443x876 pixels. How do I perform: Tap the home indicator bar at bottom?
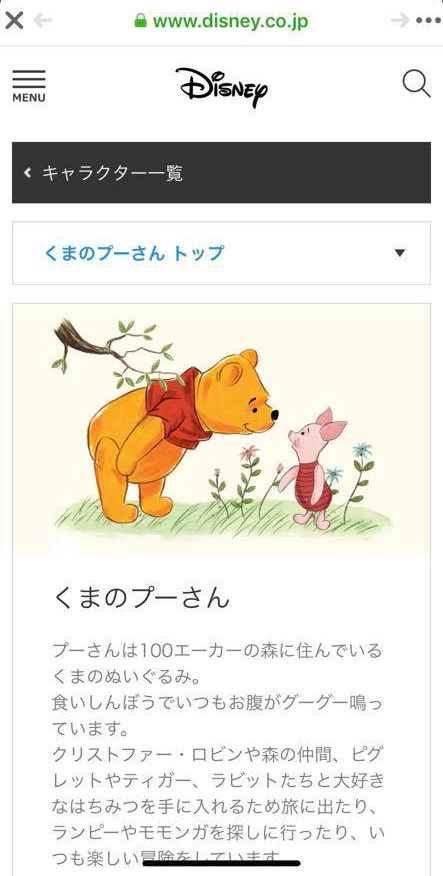tap(222, 863)
